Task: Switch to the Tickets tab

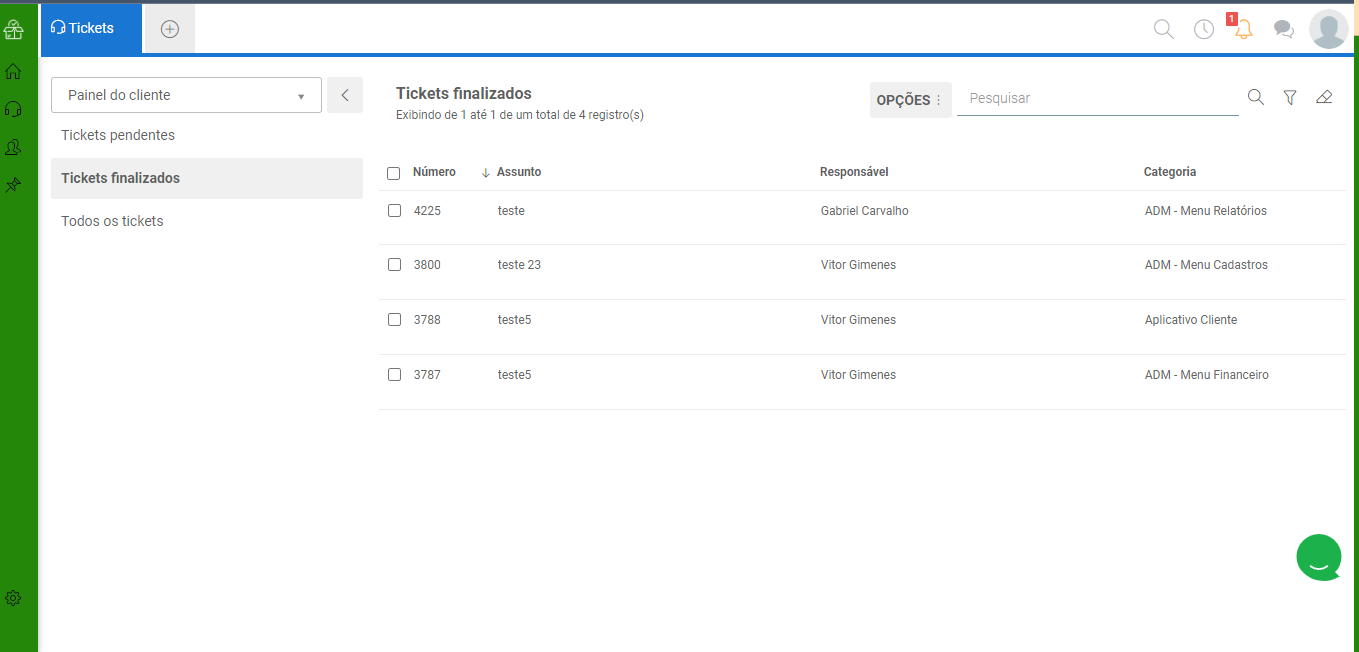Action: [91, 28]
